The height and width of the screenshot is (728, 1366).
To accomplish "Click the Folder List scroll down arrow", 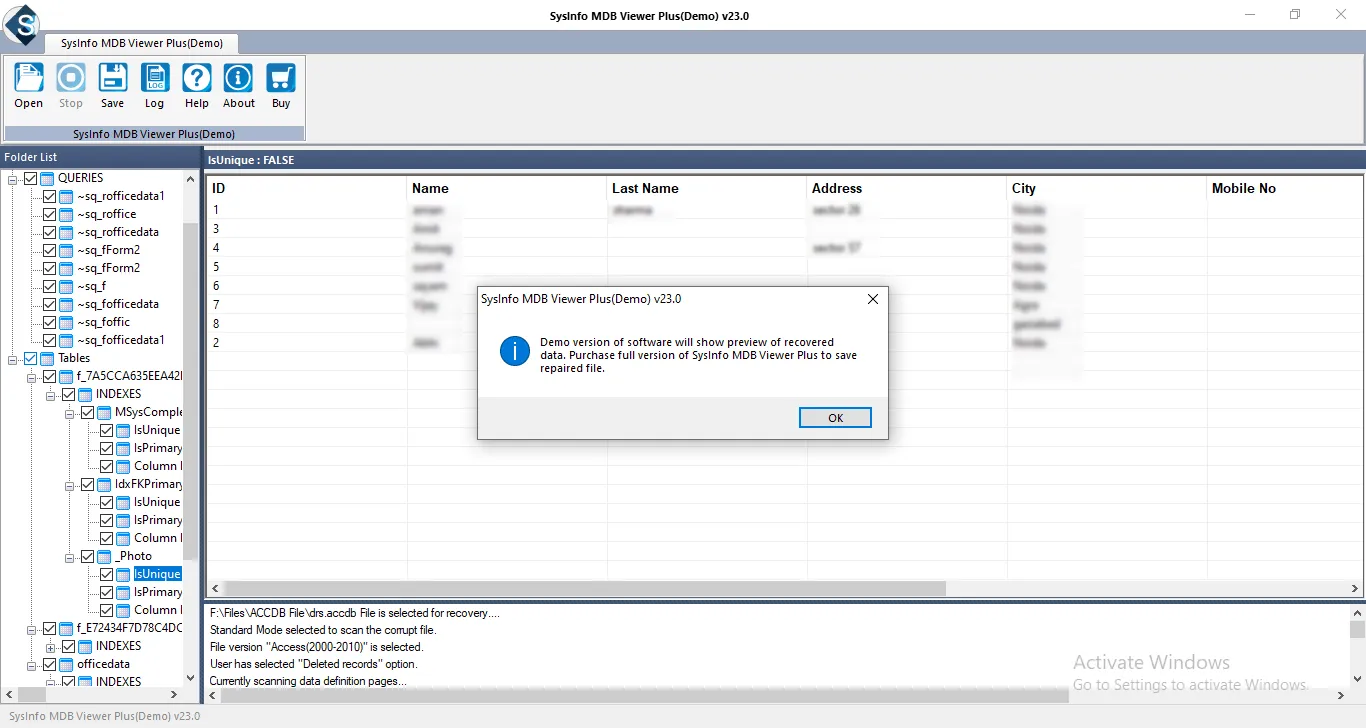I will point(190,677).
